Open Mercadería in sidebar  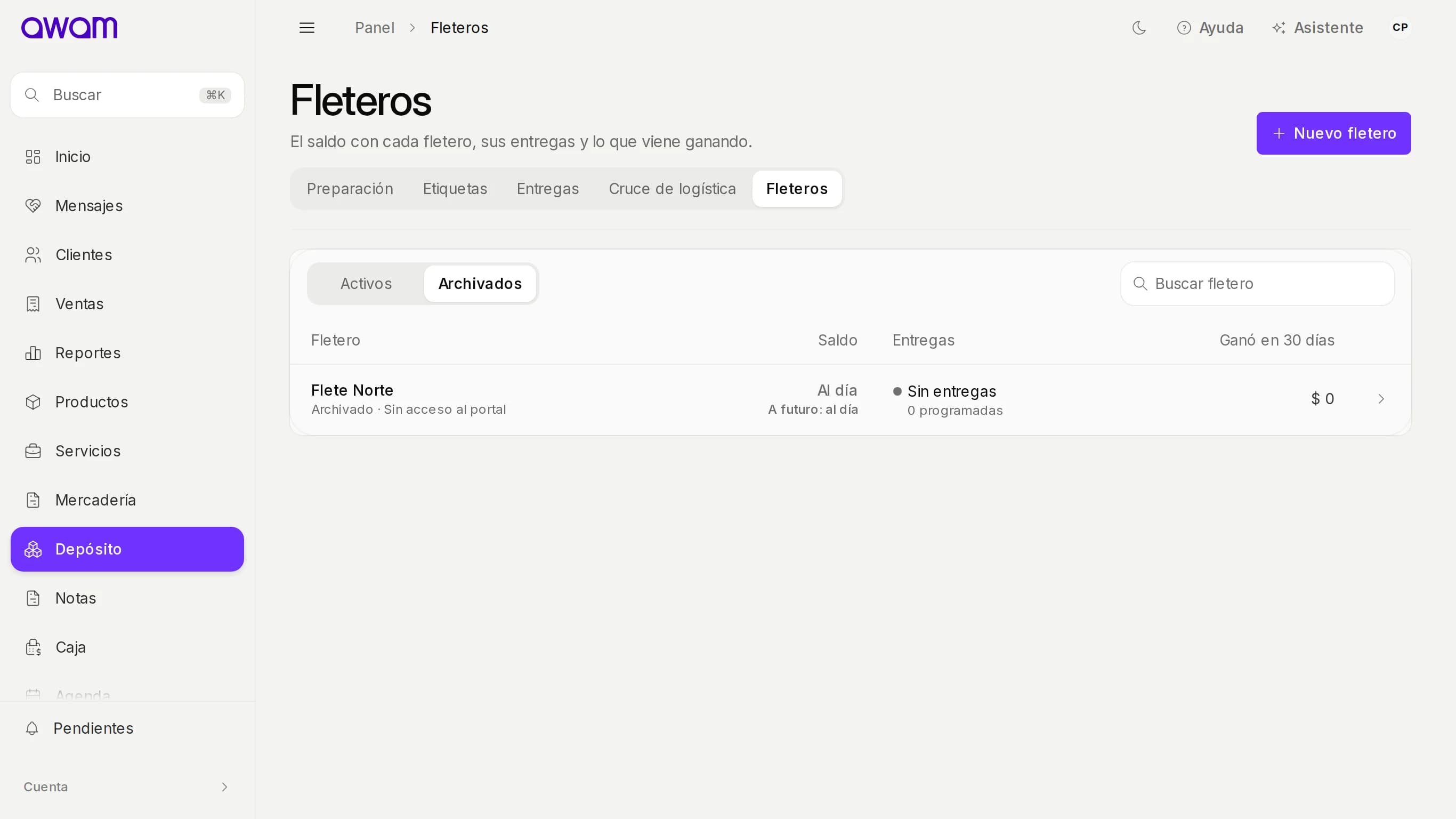pos(127,500)
